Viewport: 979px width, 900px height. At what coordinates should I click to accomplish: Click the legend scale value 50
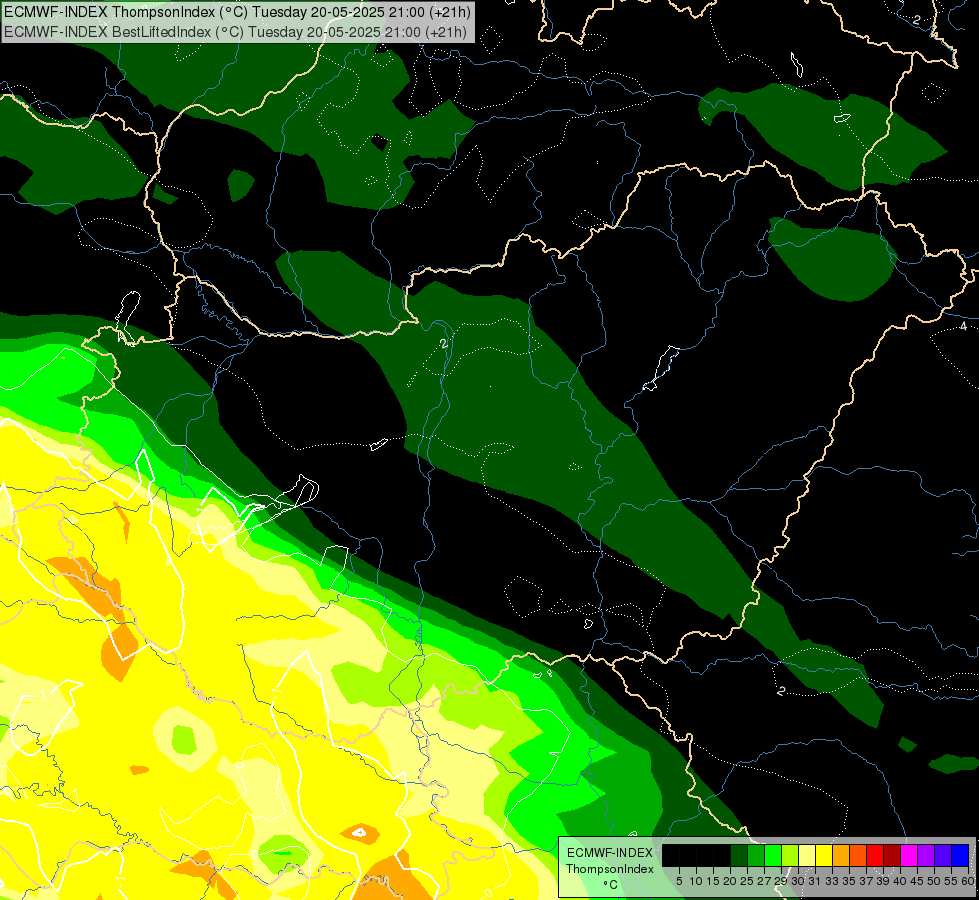pyautogui.click(x=933, y=881)
